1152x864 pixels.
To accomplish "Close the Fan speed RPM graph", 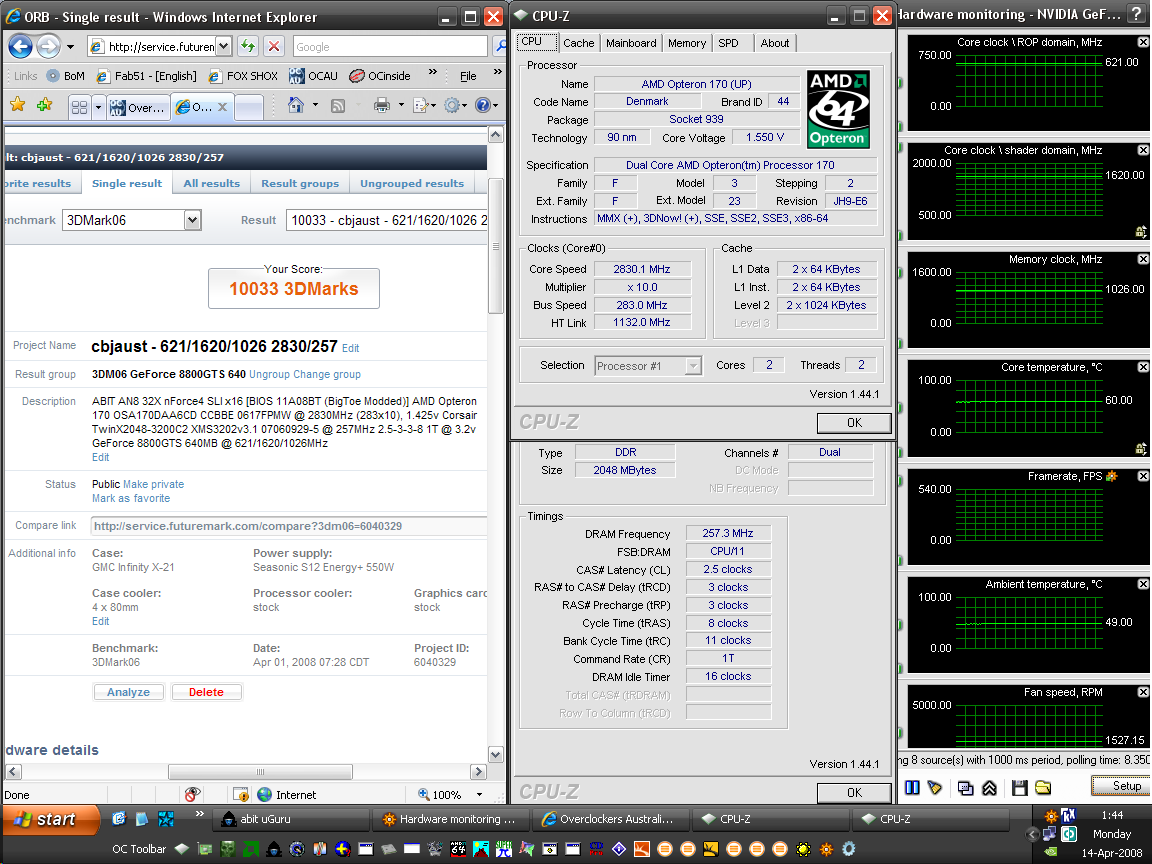I will tap(1143, 692).
